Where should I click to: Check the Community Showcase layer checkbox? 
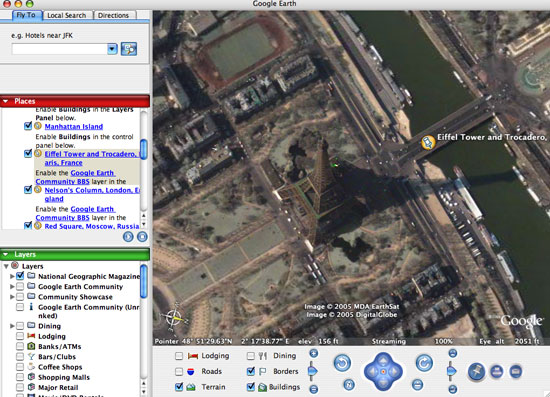click(20, 297)
